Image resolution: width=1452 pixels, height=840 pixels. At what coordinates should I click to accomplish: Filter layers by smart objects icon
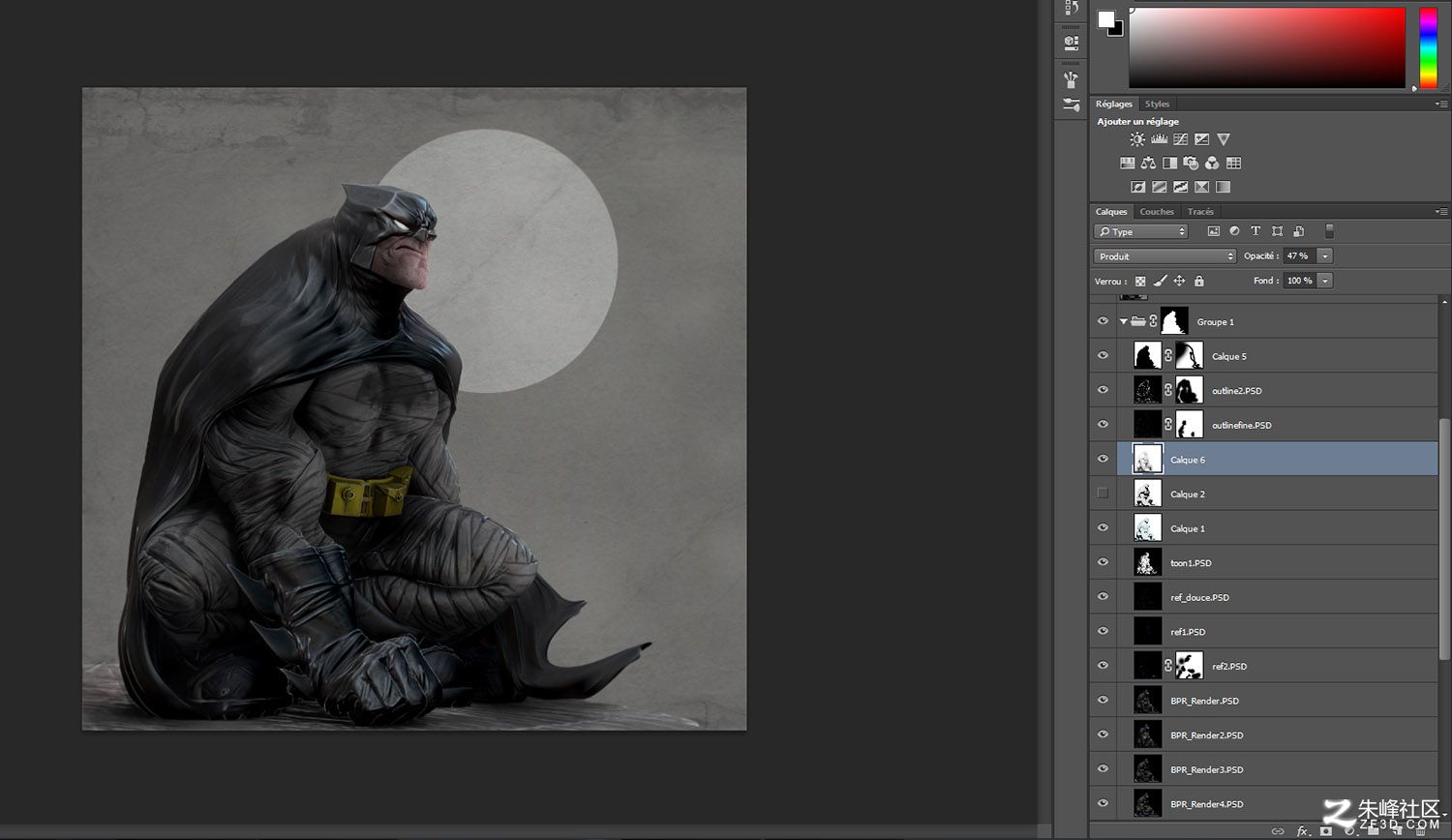coord(1299,231)
